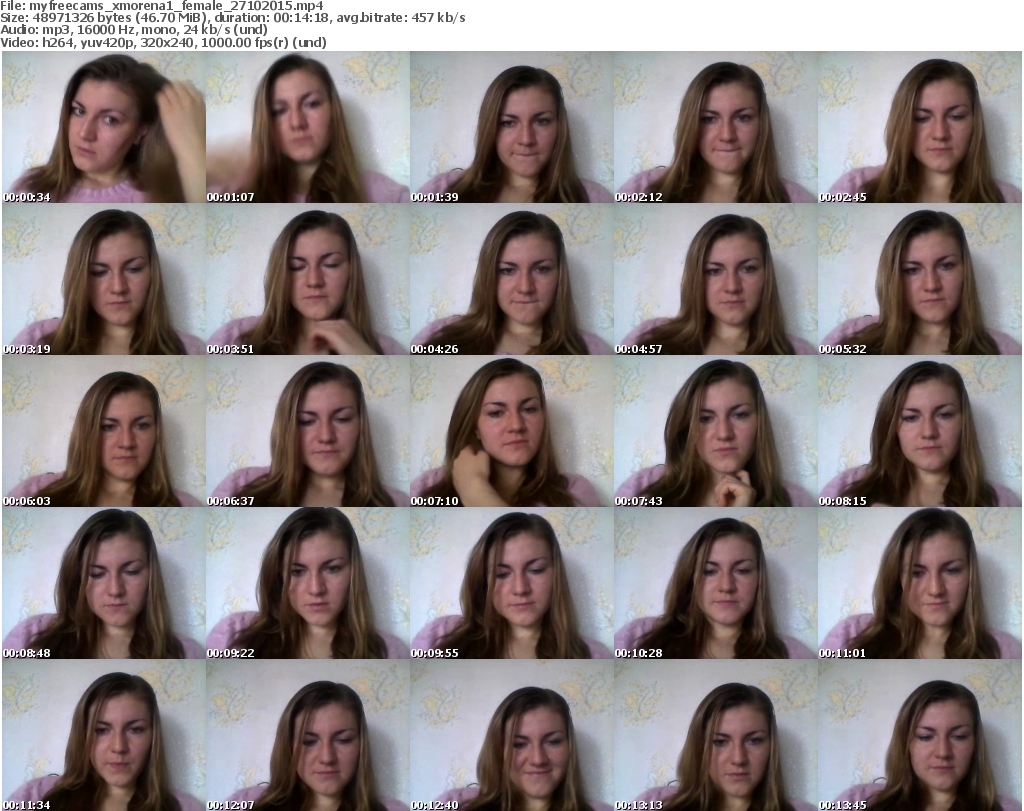View the frame stamped 00:11:34
Screen dimensions: 1024x811
[x=104, y=735]
